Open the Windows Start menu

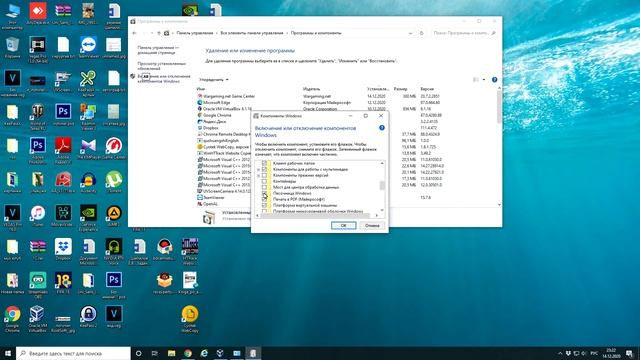(x=7, y=353)
